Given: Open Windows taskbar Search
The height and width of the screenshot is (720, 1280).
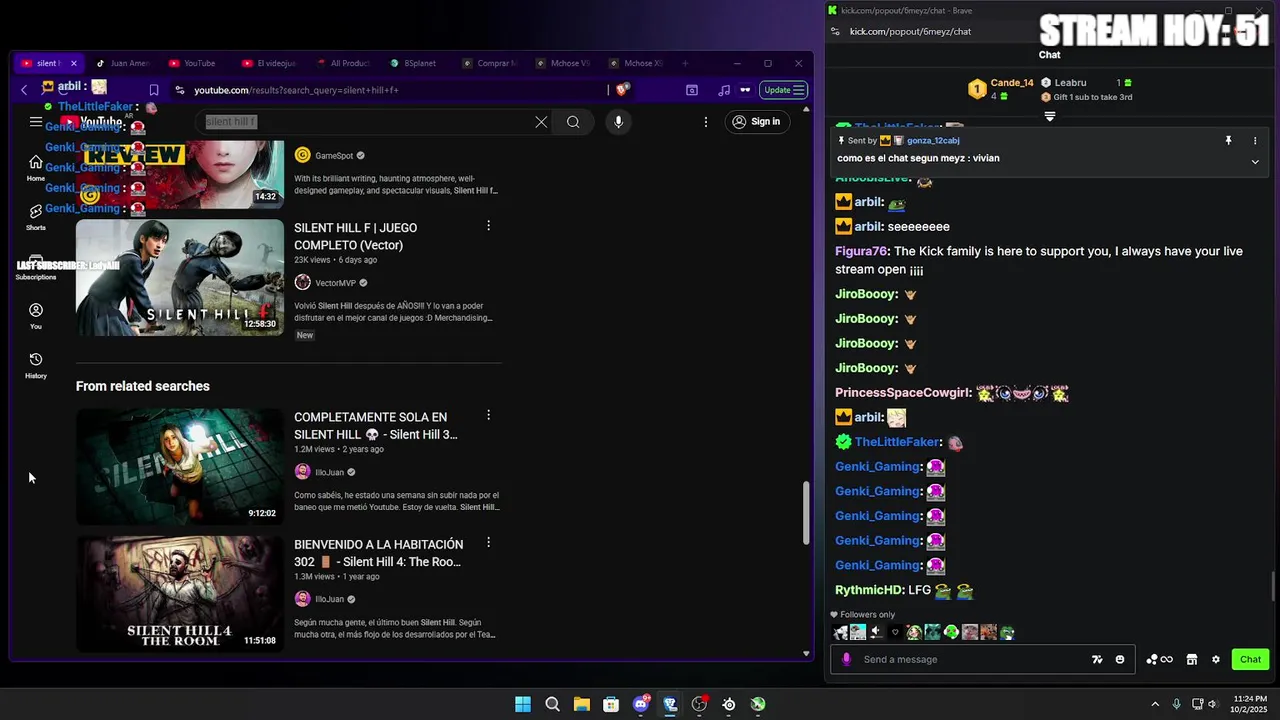Looking at the screenshot, I should point(552,704).
